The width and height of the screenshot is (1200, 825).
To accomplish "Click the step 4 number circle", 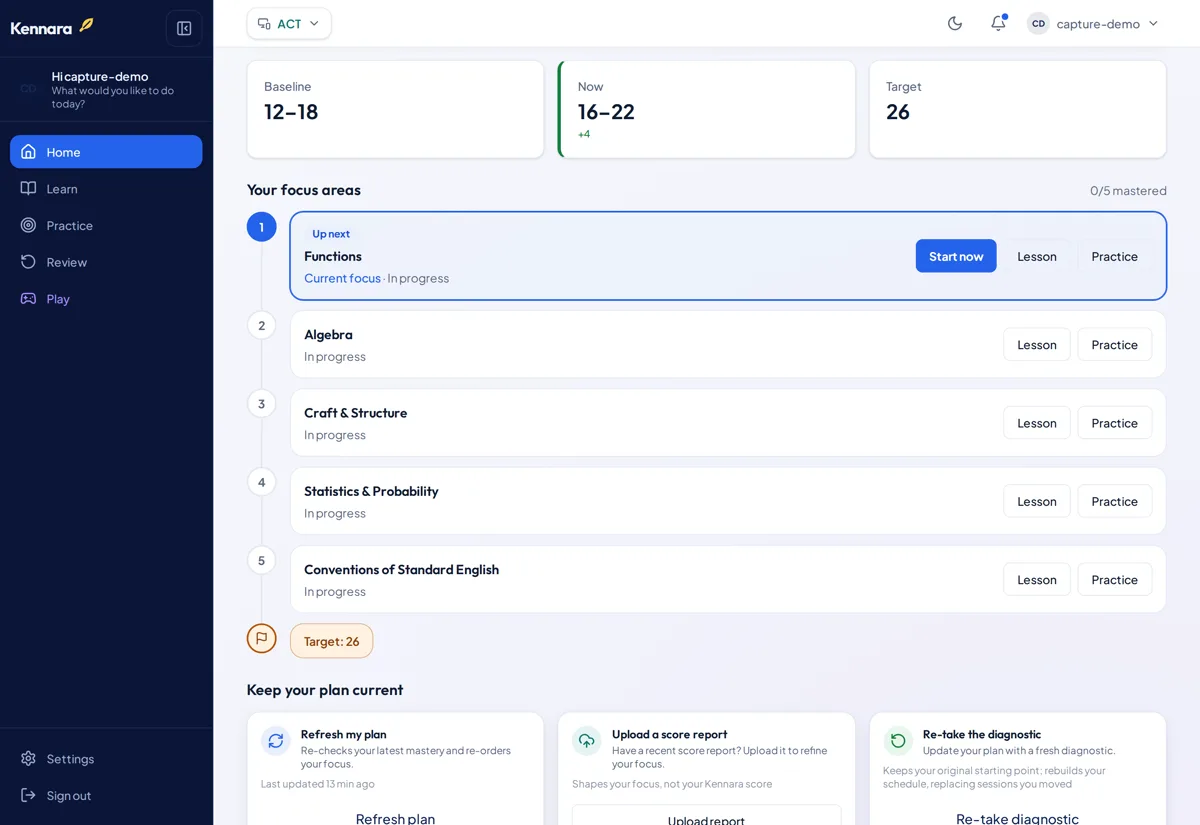I will pyautogui.click(x=262, y=482).
